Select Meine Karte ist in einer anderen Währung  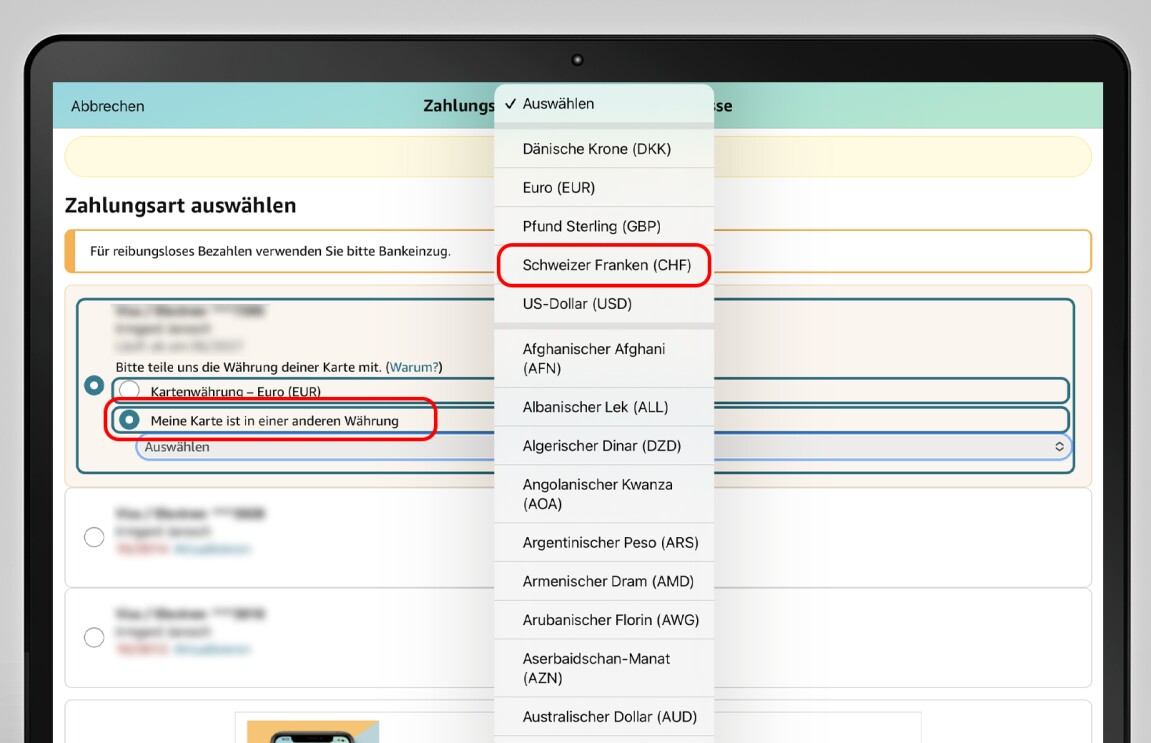129,420
